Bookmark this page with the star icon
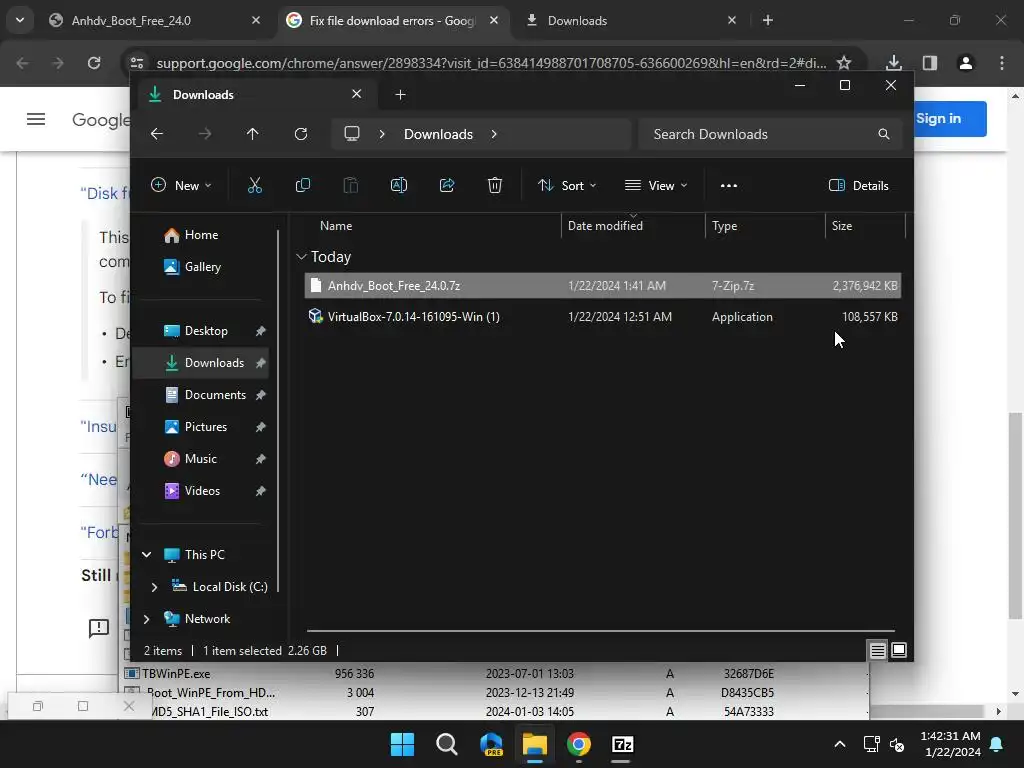1024x768 pixels. (x=844, y=63)
